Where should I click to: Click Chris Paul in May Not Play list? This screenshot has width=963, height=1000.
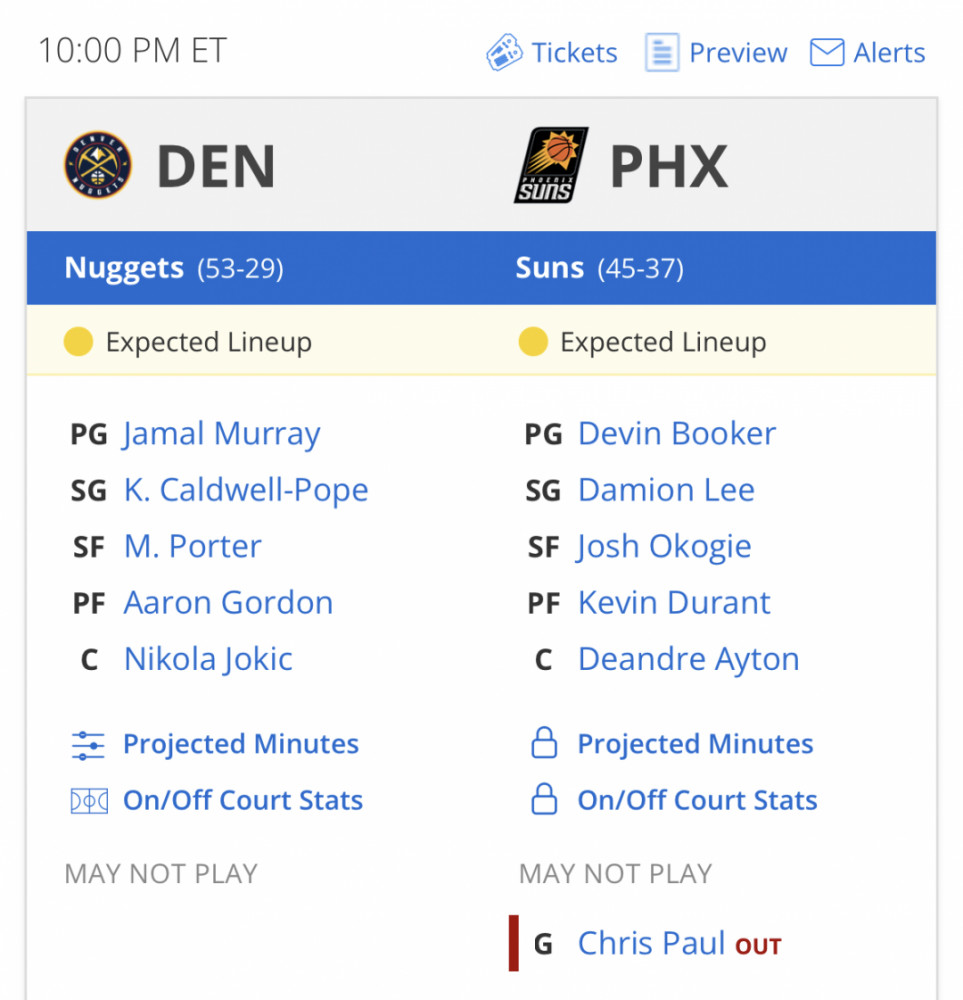[651, 943]
